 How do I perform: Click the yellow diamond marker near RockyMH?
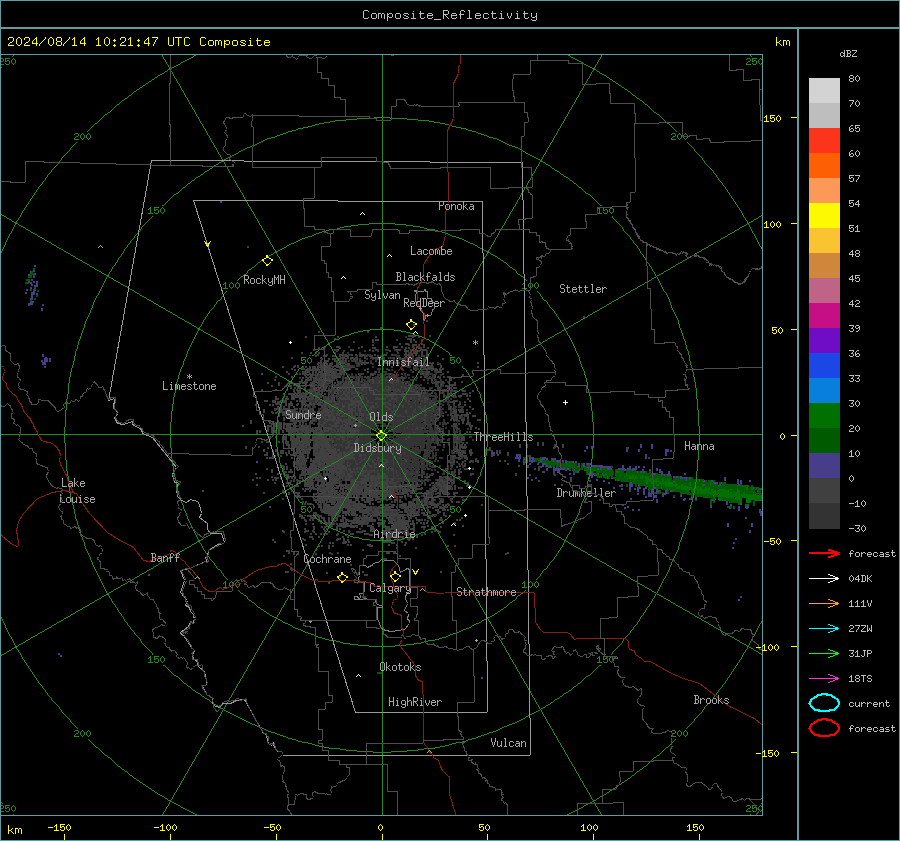coord(267,261)
